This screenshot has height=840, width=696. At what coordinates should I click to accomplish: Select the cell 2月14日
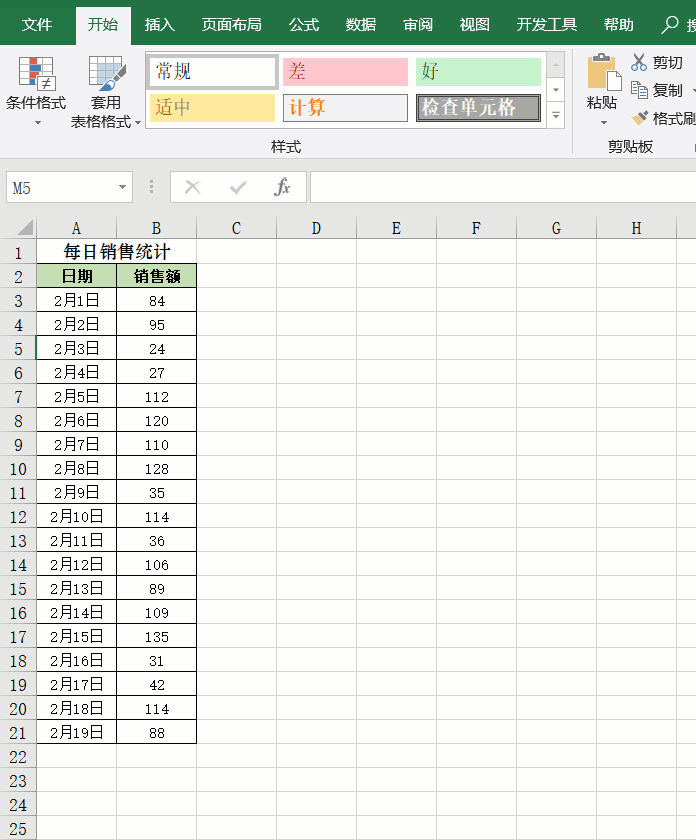point(77,612)
